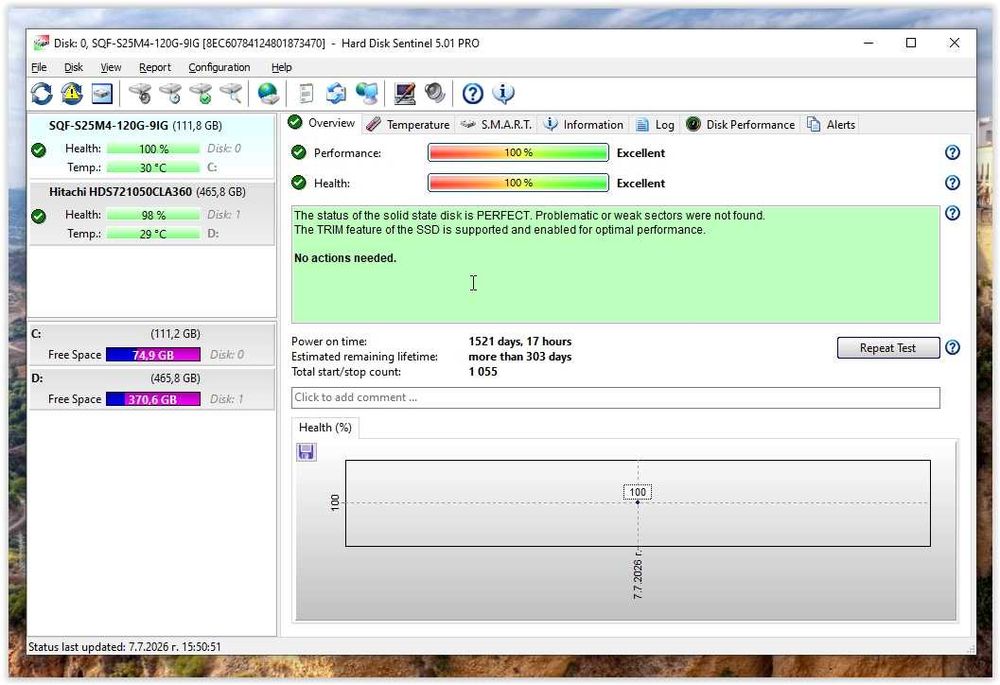Click the disk with magnifier surface test icon
Screen dimensions: 1000x685
(x=231, y=94)
